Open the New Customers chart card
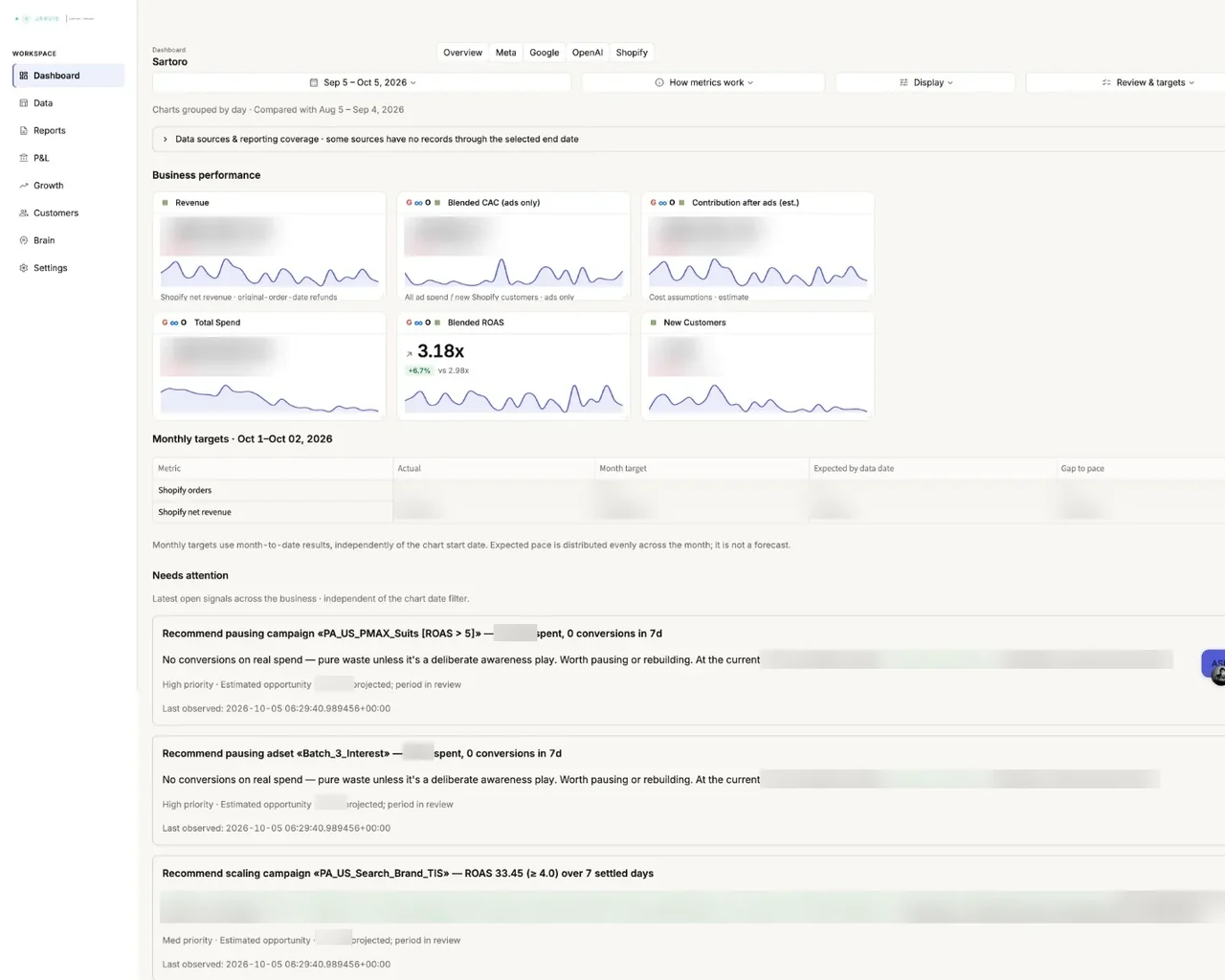Image resolution: width=1225 pixels, height=980 pixels. [757, 366]
